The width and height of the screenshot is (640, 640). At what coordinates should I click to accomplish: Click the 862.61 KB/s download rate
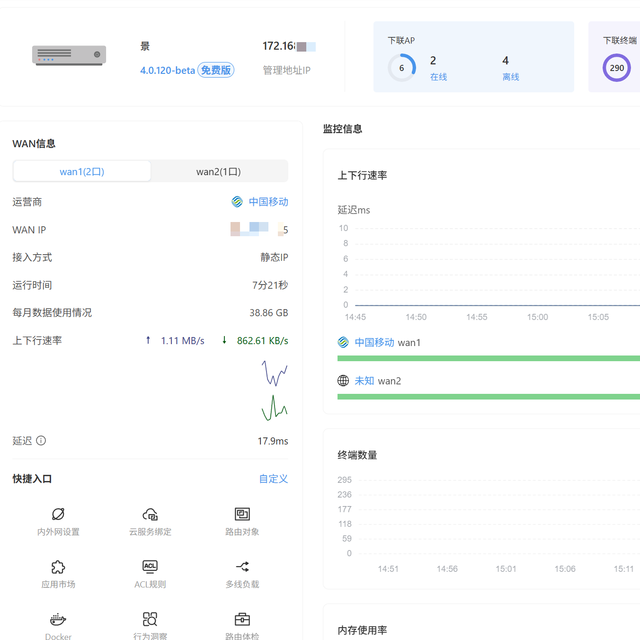point(262,340)
